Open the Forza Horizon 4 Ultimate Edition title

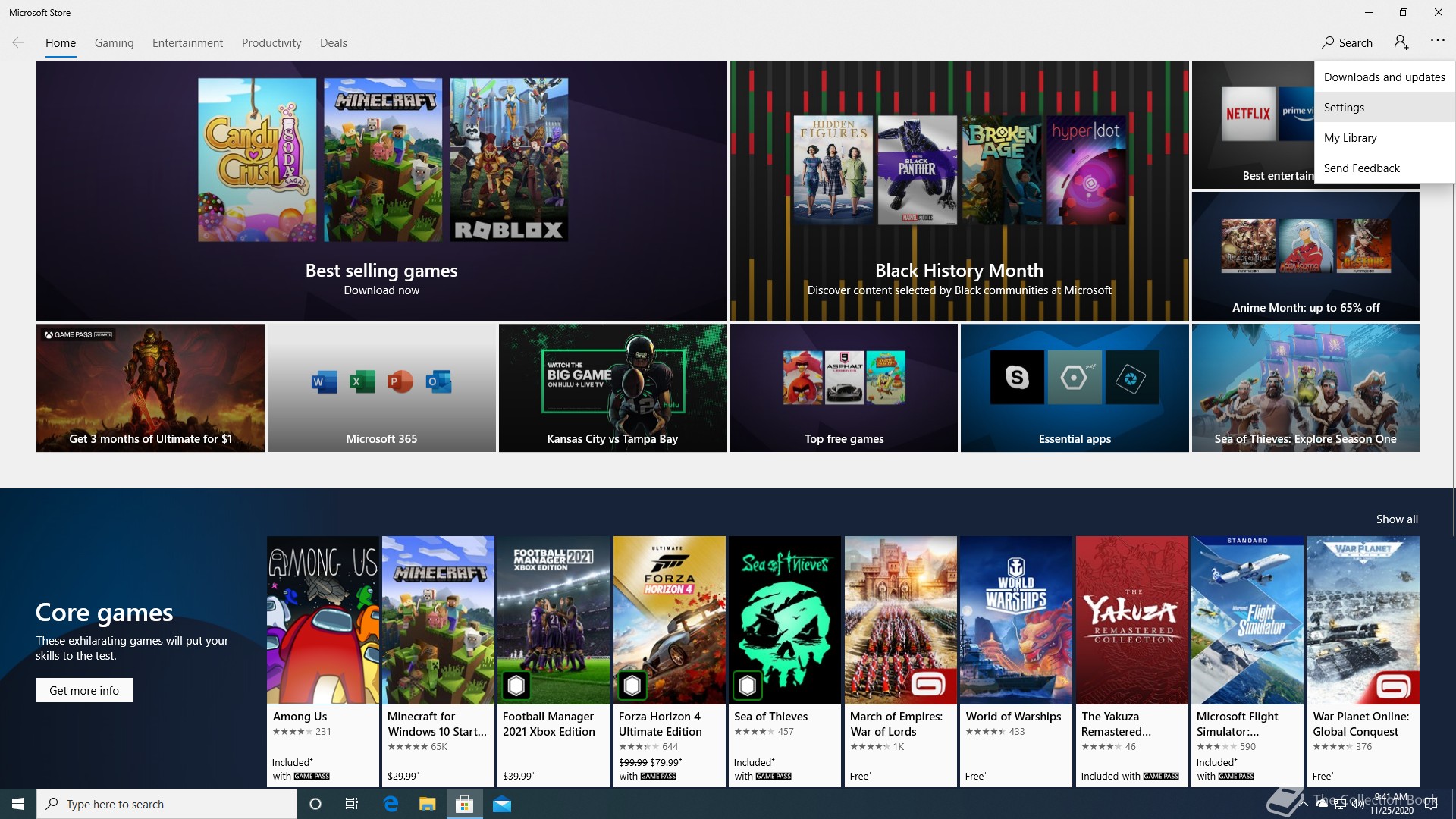tap(660, 723)
